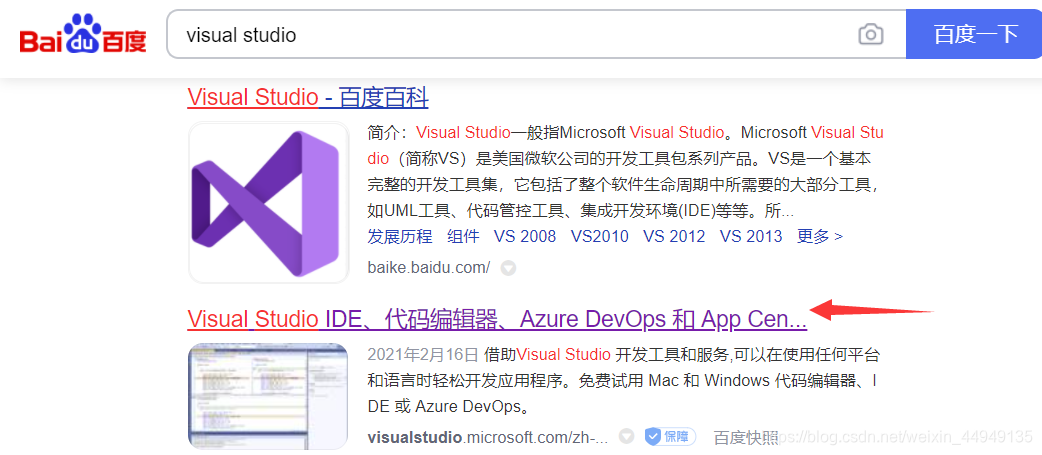Click the 2021年2月16日 date text

pos(423,353)
